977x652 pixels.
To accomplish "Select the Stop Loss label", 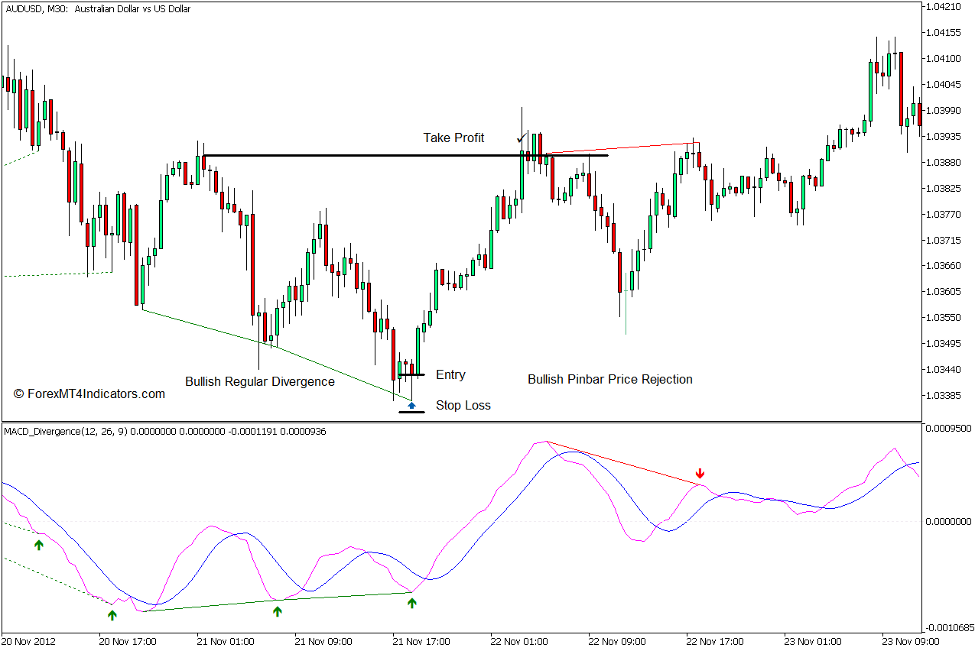I will [464, 405].
